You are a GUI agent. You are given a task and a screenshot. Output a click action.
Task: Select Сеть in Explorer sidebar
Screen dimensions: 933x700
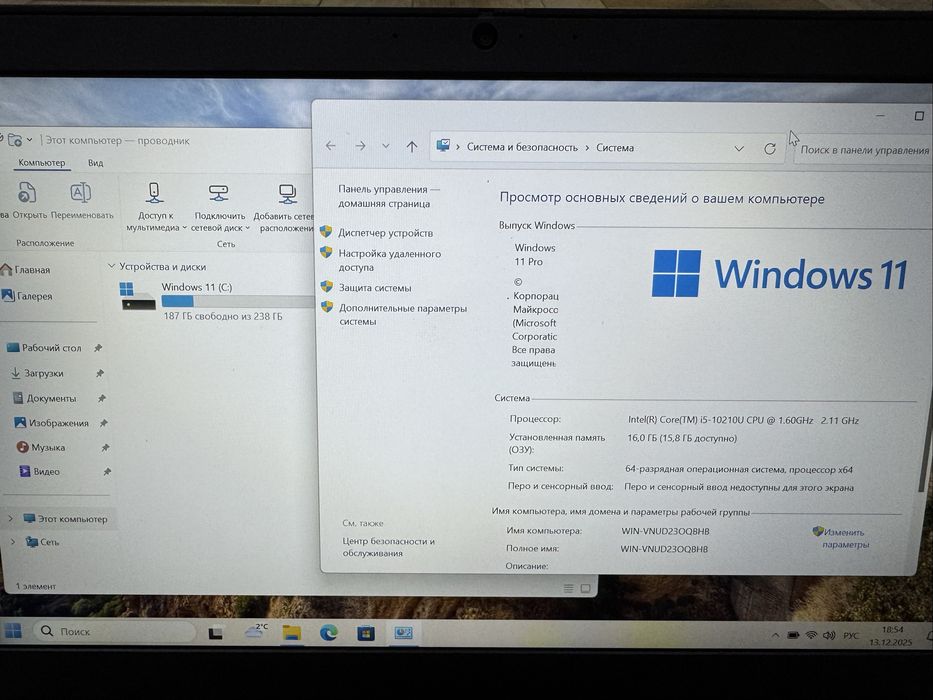[x=42, y=542]
